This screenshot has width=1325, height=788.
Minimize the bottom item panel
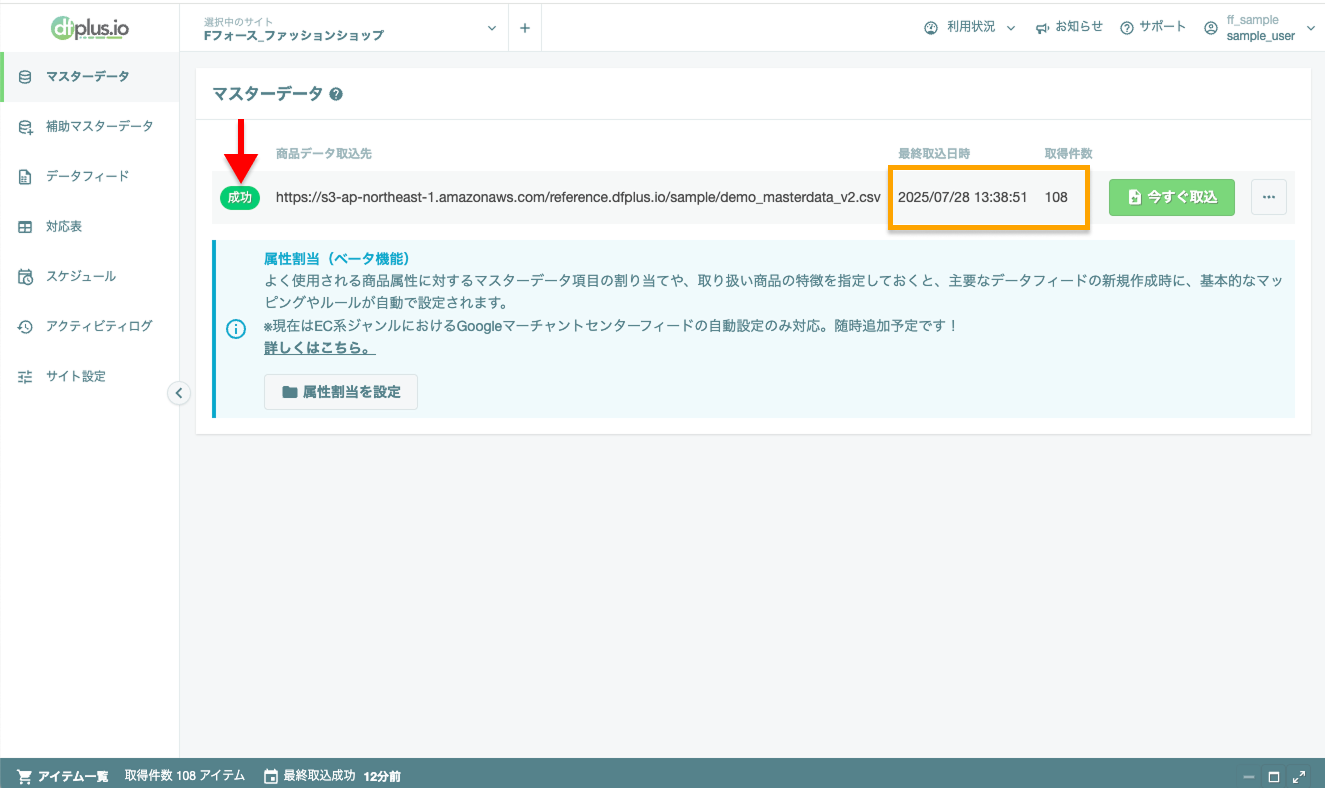(x=1248, y=777)
